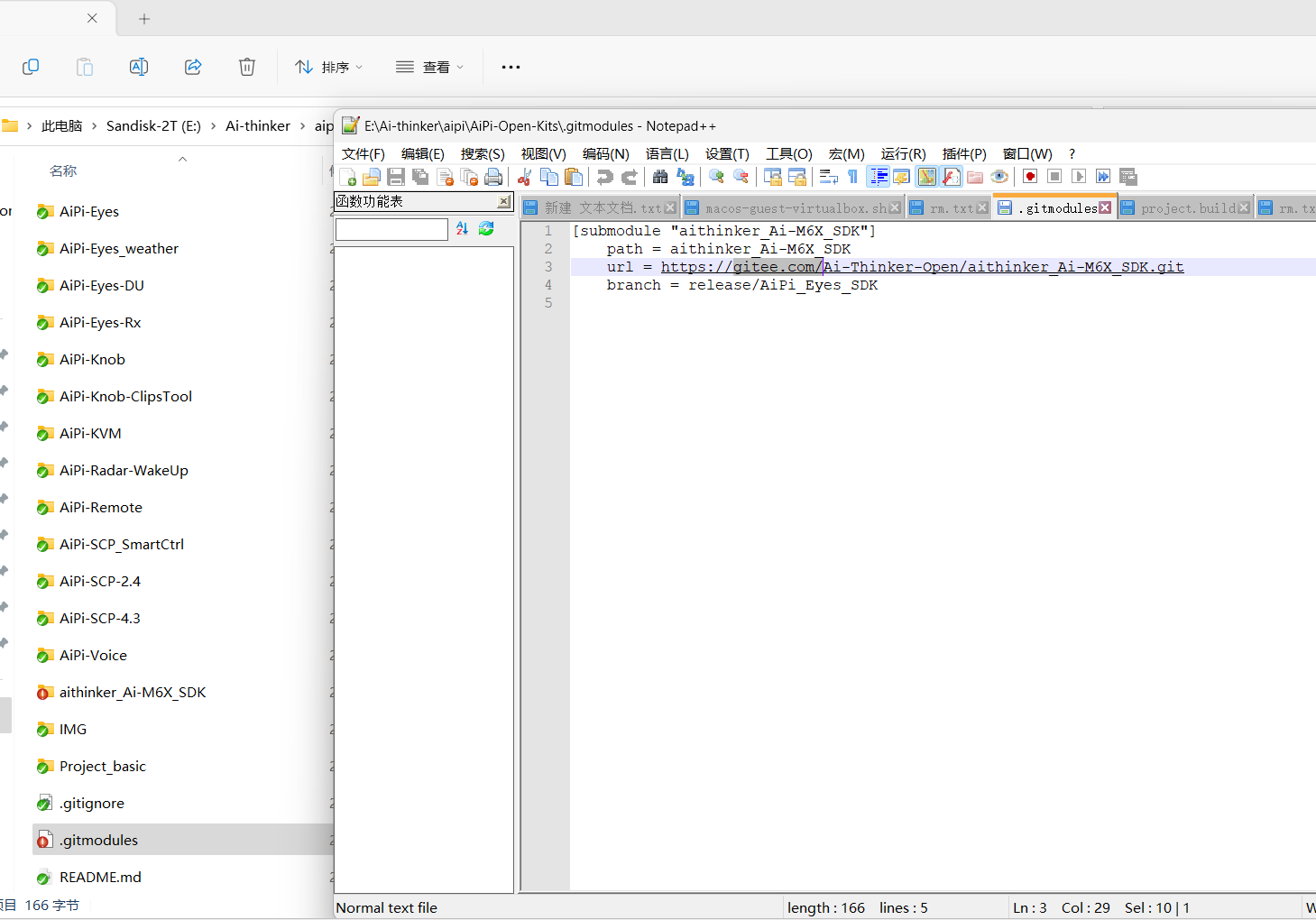Click the Ai-thinker breadcrumb in Explorer
Image resolution: width=1316 pixels, height=920 pixels.
coord(258,126)
